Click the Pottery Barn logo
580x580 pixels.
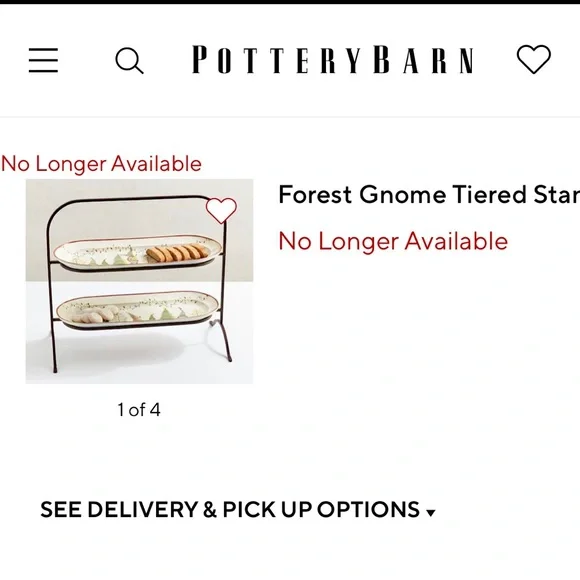coord(333,60)
